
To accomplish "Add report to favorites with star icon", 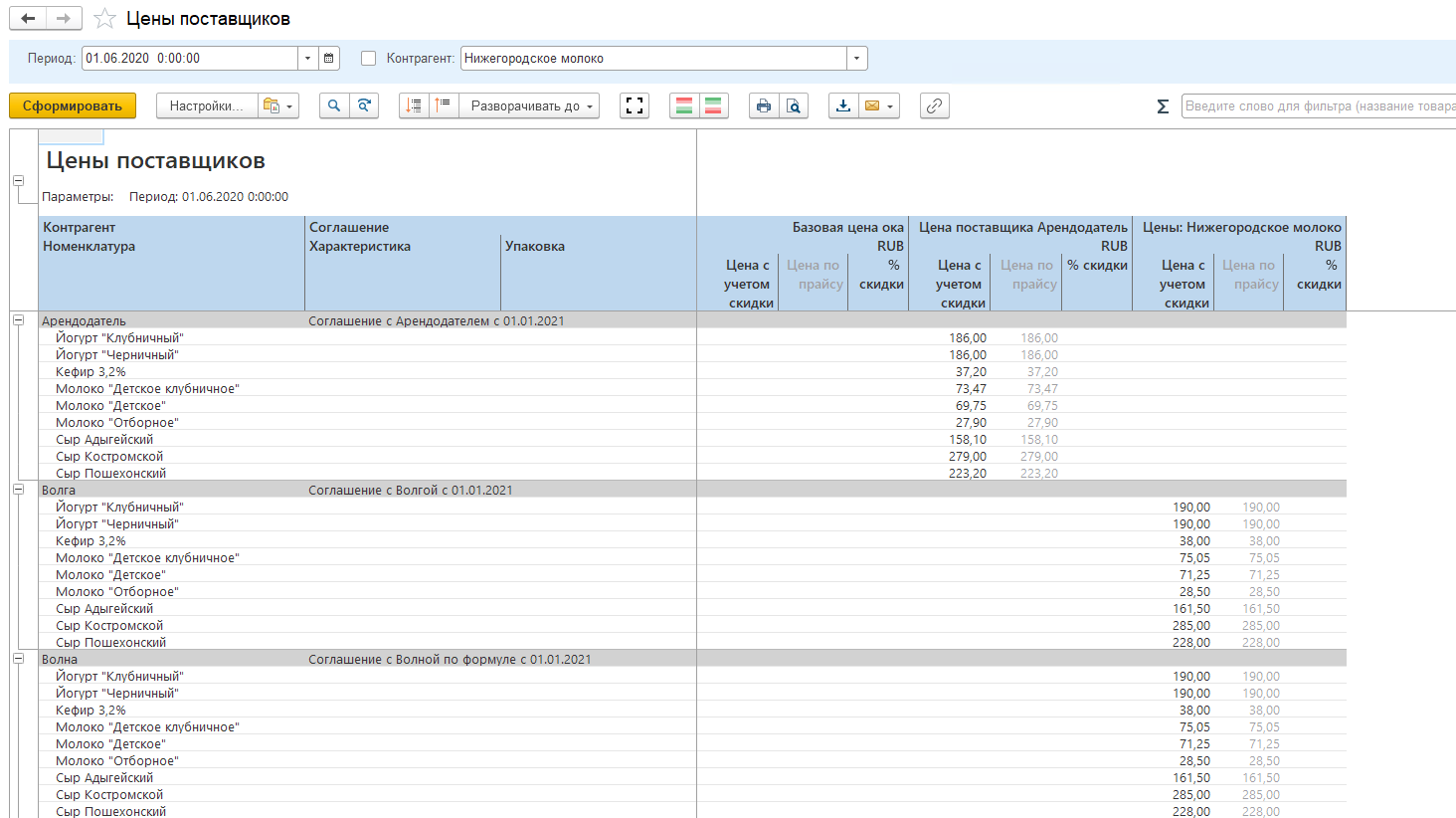I will (104, 19).
